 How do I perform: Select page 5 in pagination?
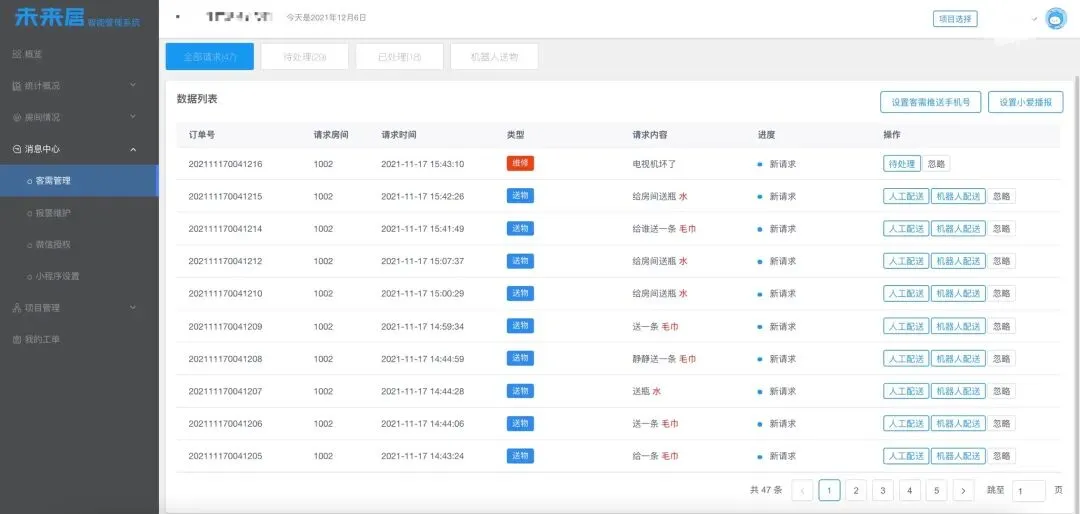(936, 491)
